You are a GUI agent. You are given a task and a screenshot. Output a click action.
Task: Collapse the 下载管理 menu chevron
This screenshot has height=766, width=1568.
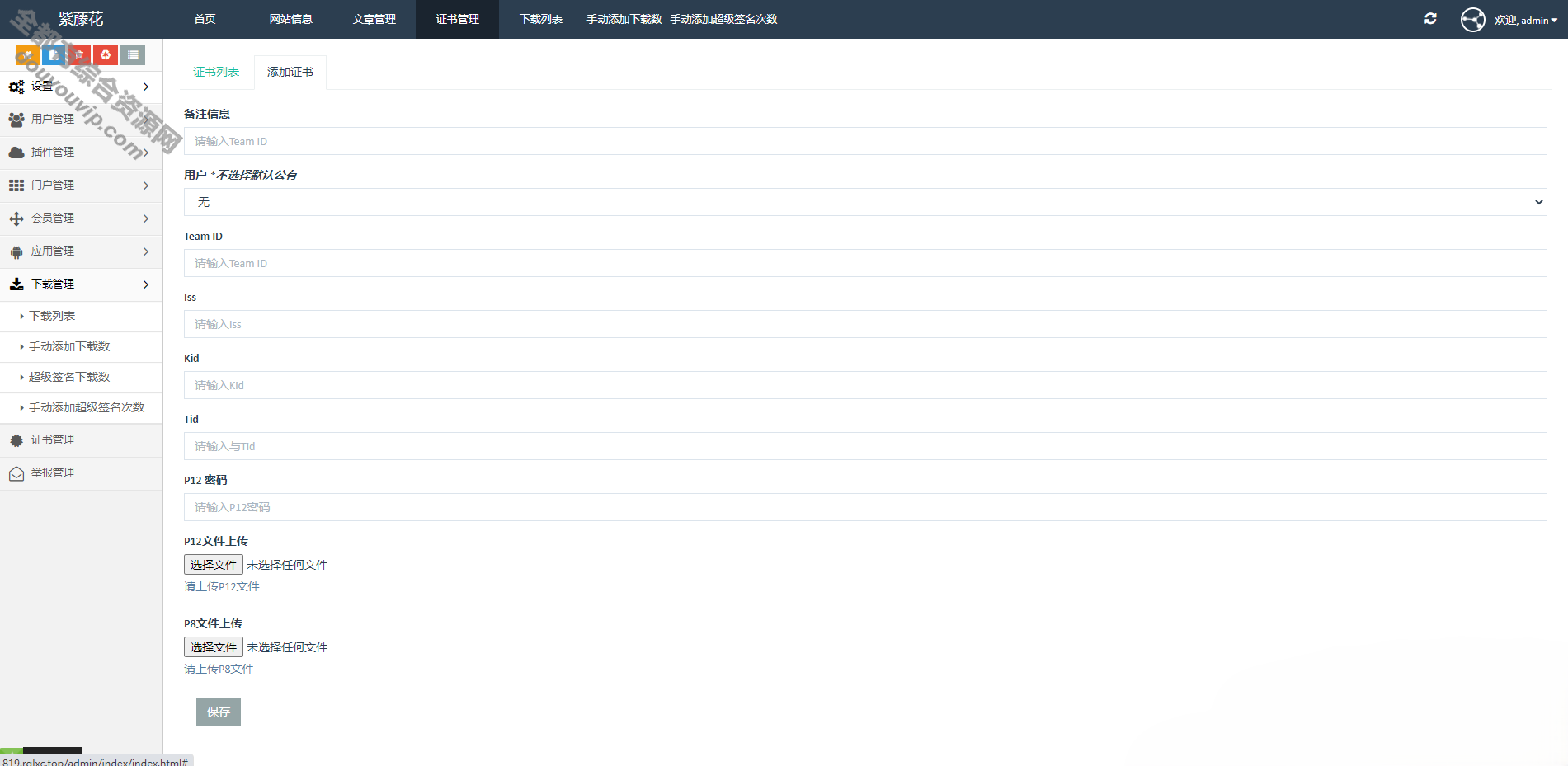[x=146, y=284]
